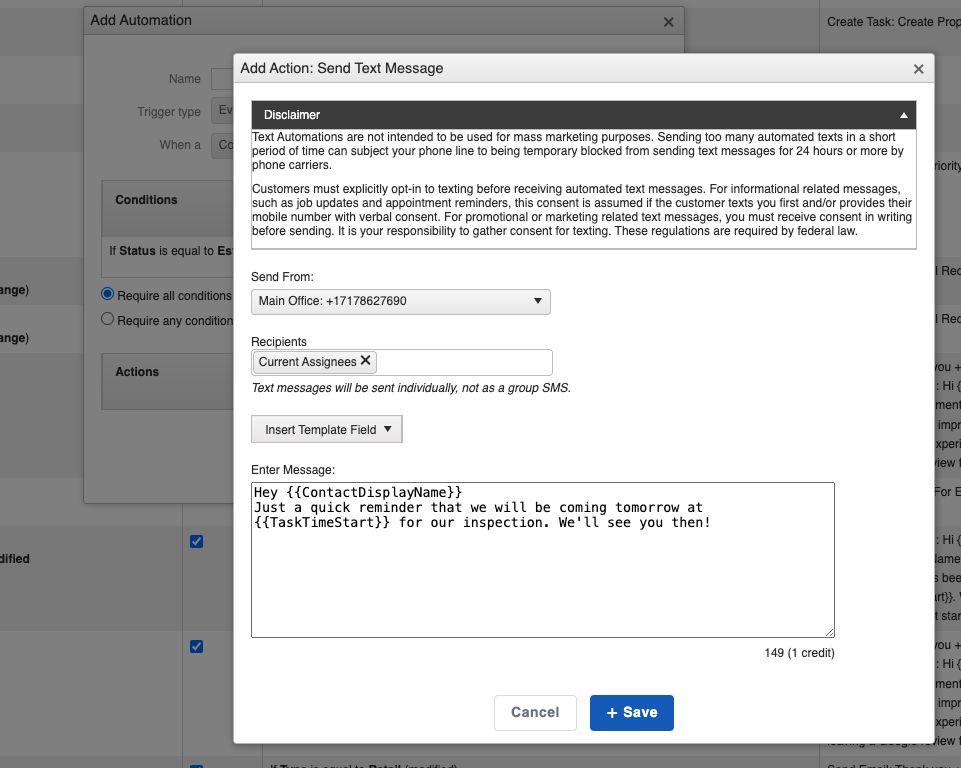Click the 149 (1 credit) counter text
961x768 pixels.
(x=799, y=653)
